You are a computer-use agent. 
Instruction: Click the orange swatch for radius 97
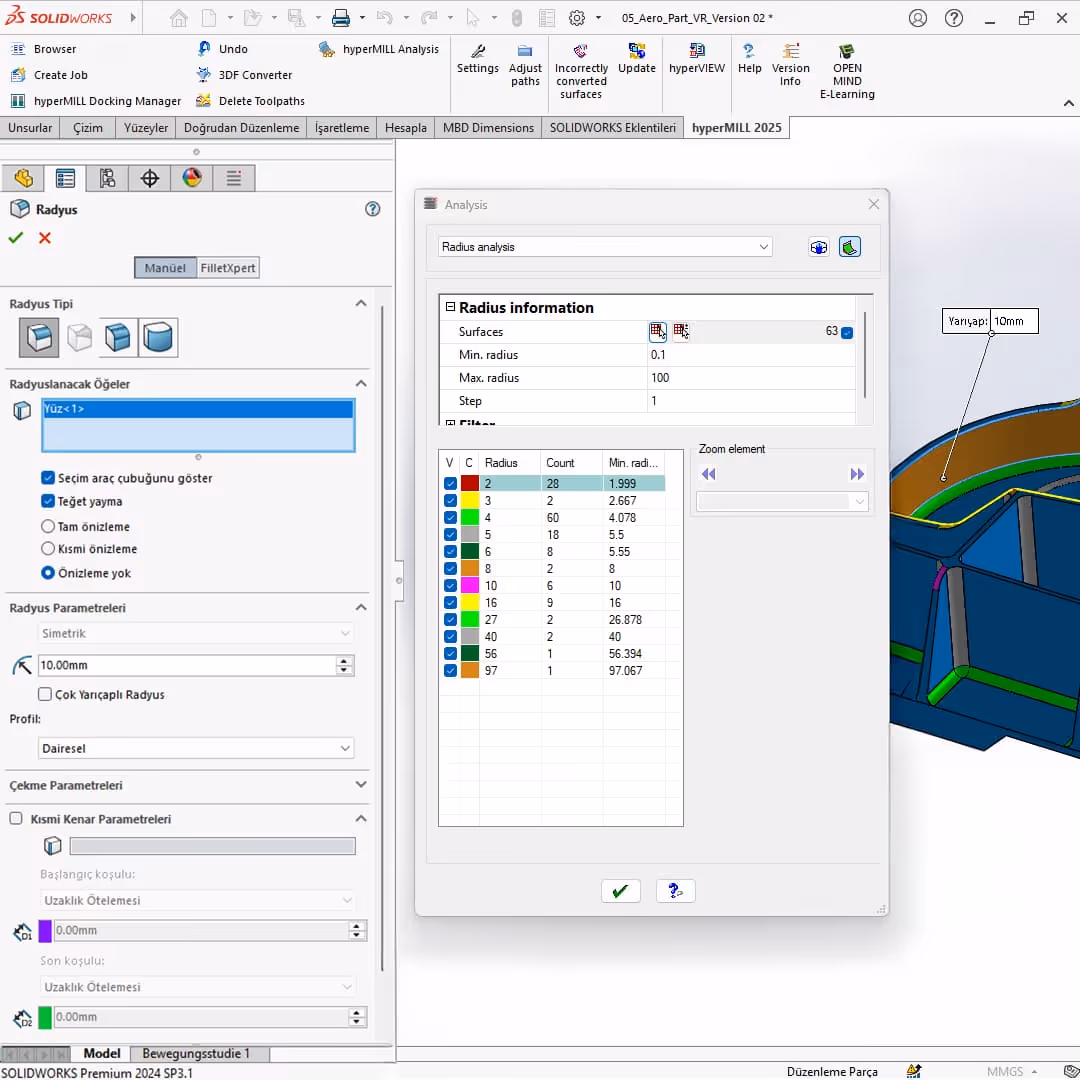[470, 670]
